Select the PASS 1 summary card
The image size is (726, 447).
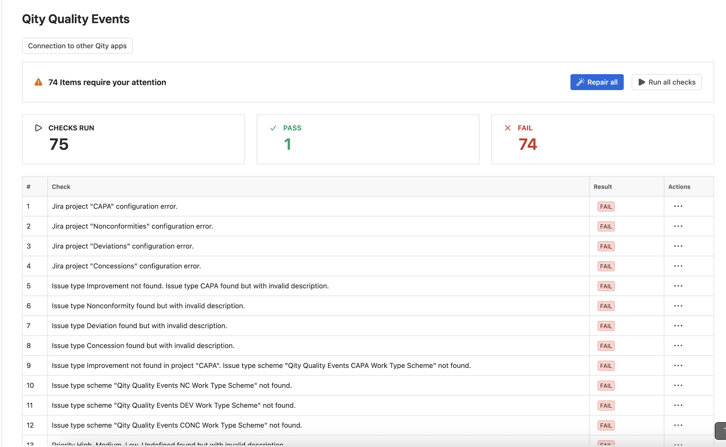pyautogui.click(x=368, y=139)
